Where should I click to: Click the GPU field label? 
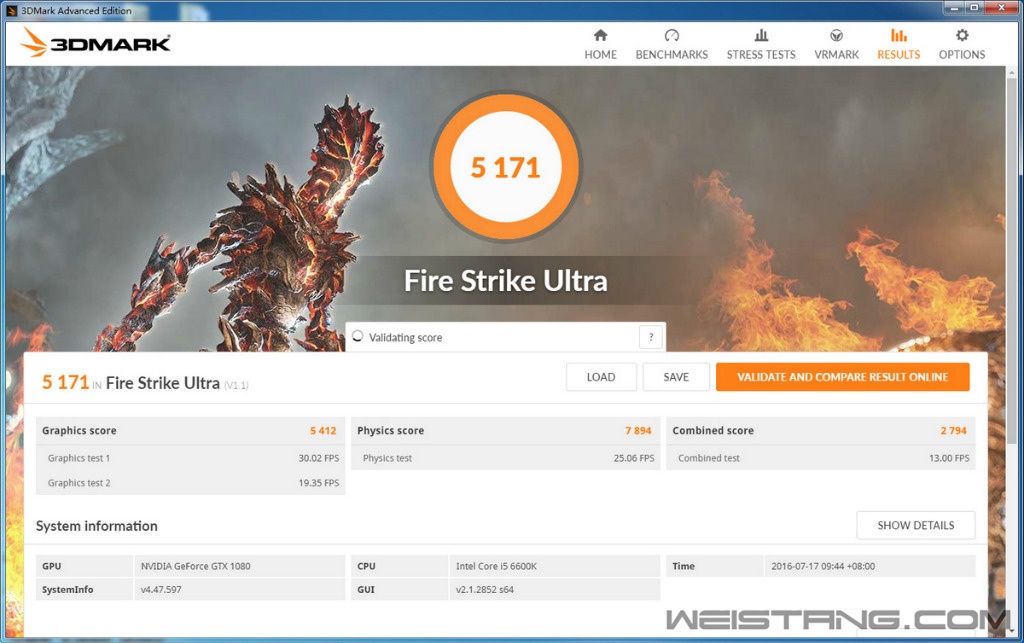click(x=52, y=567)
